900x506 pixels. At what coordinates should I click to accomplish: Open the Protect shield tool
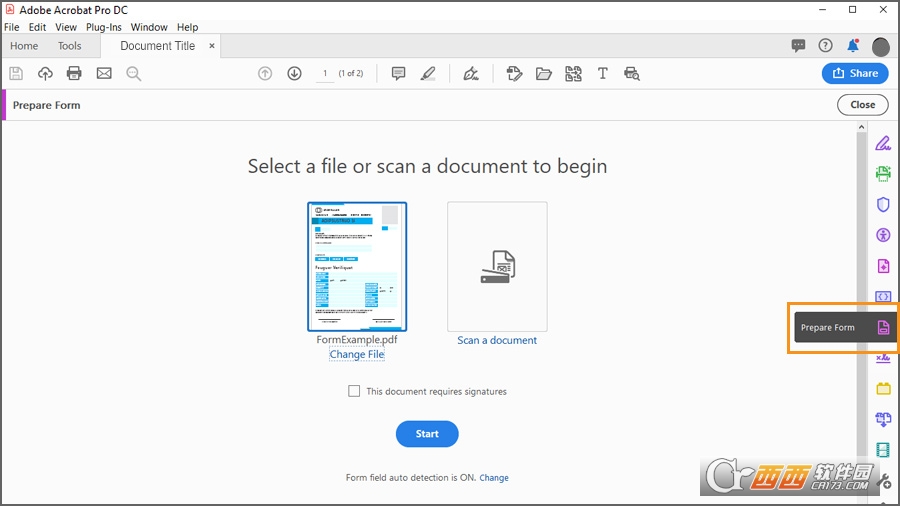(883, 204)
